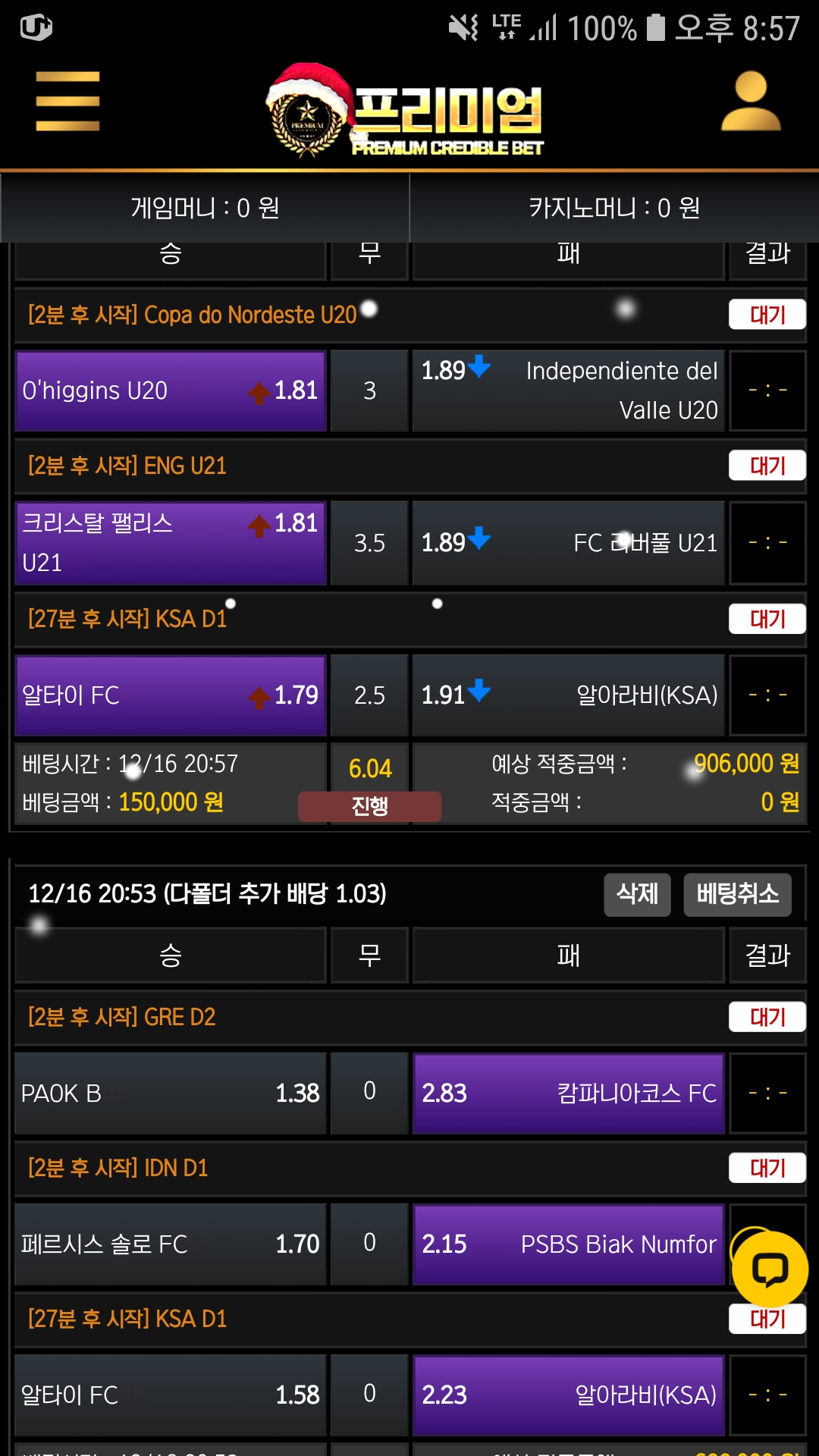
Task: Select 크리스탈 팰리스 U21 odds cell
Action: (x=171, y=542)
